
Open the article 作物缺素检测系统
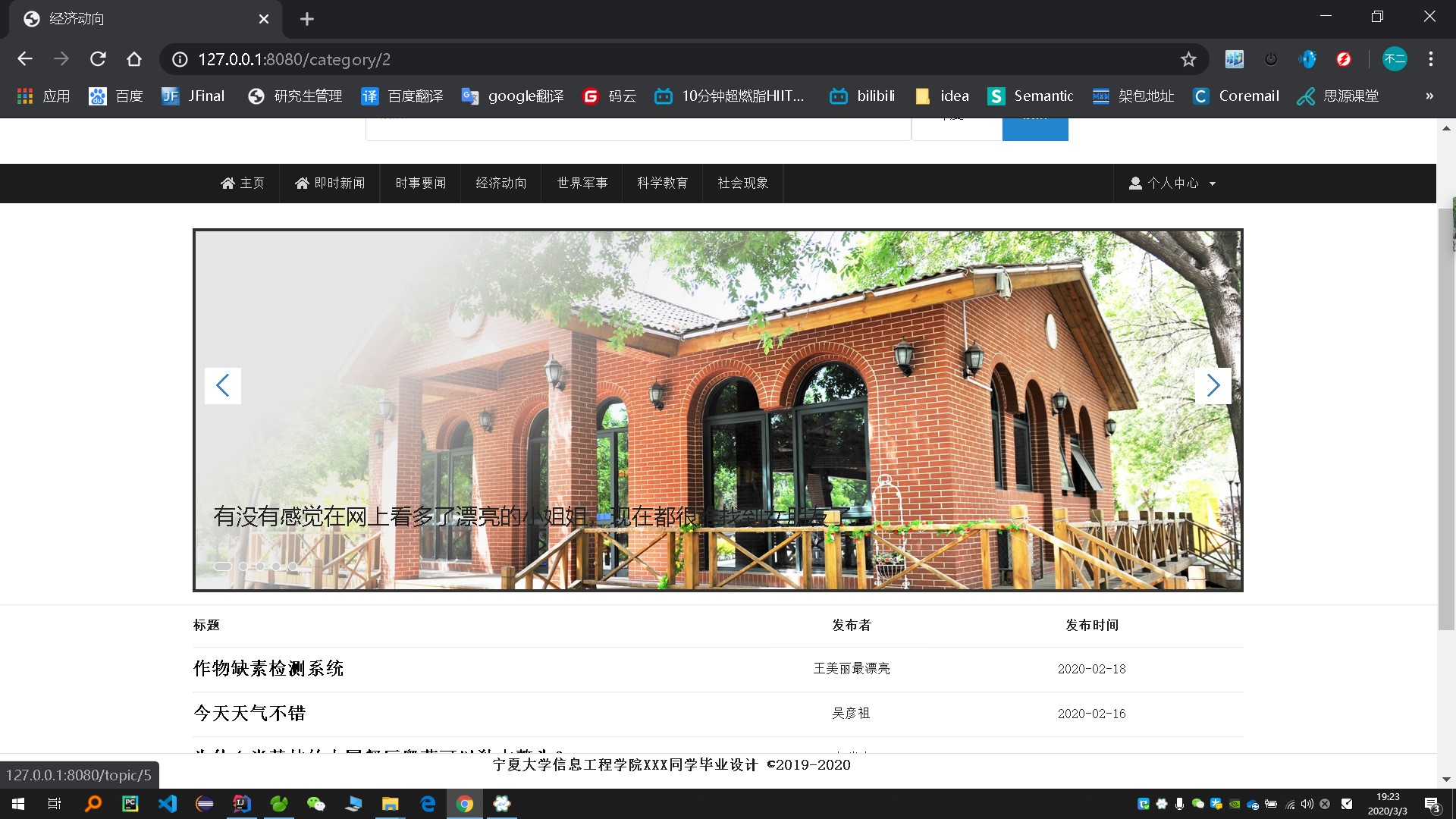pos(268,669)
